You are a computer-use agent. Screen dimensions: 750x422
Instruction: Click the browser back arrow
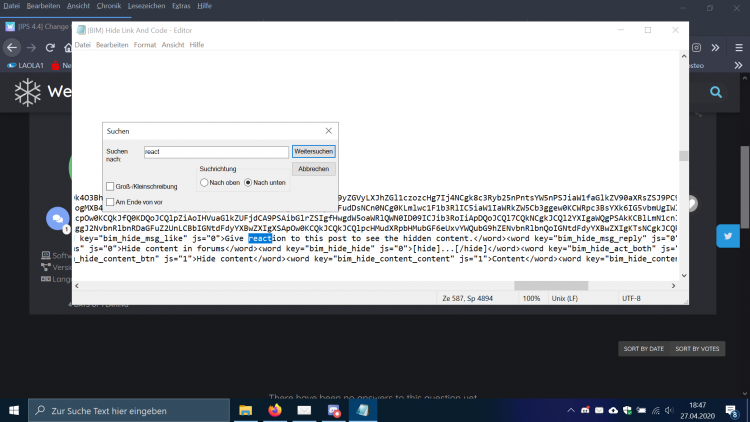click(x=32, y=48)
